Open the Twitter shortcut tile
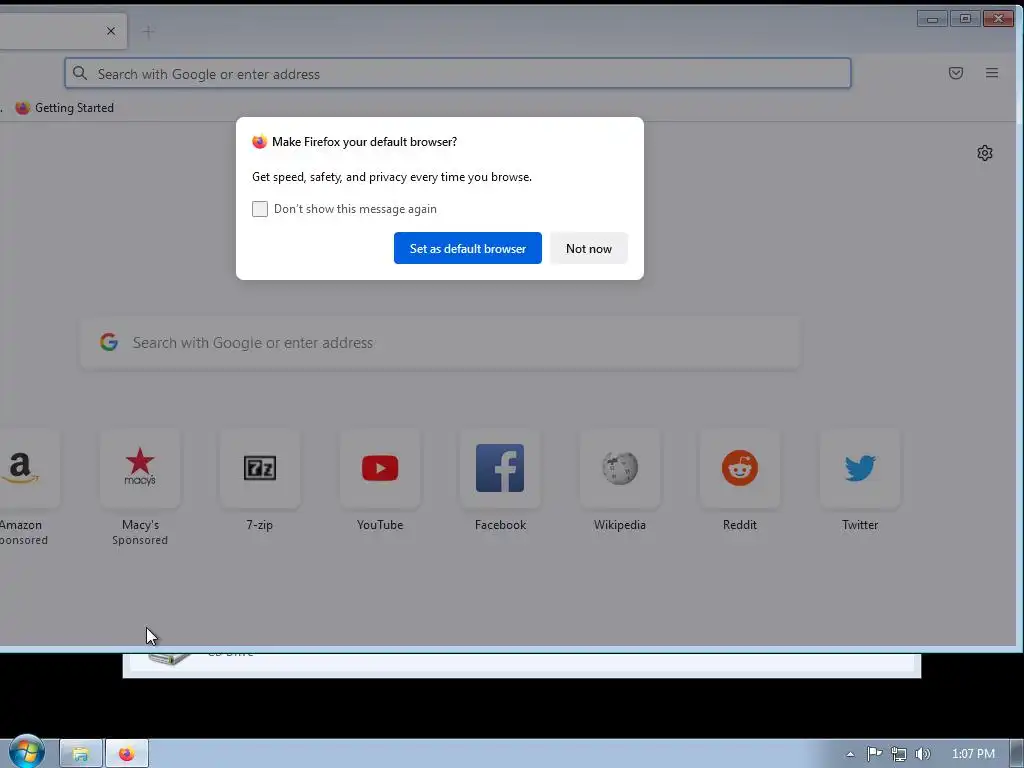 860,468
